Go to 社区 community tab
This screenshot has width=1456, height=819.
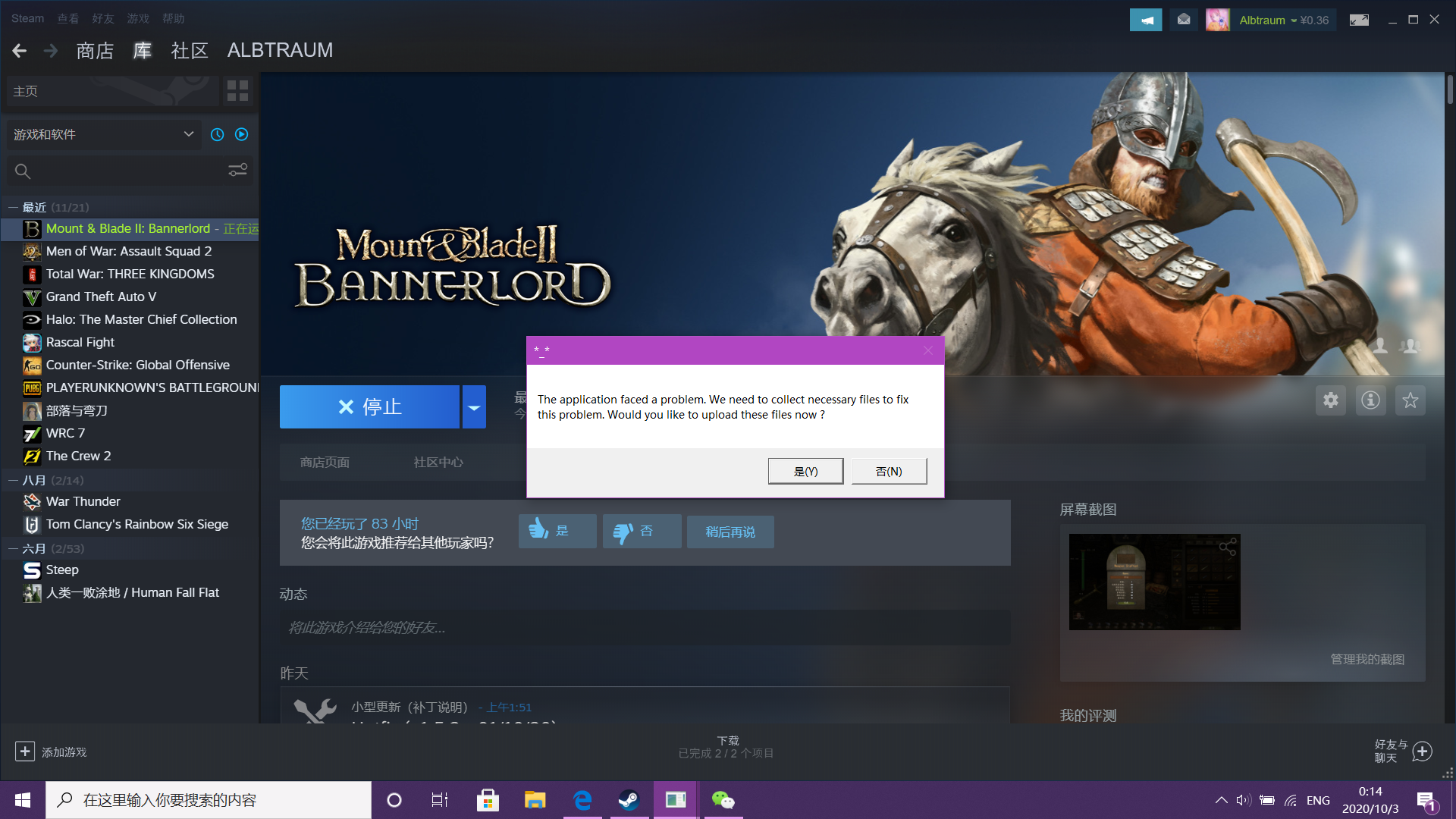[190, 51]
